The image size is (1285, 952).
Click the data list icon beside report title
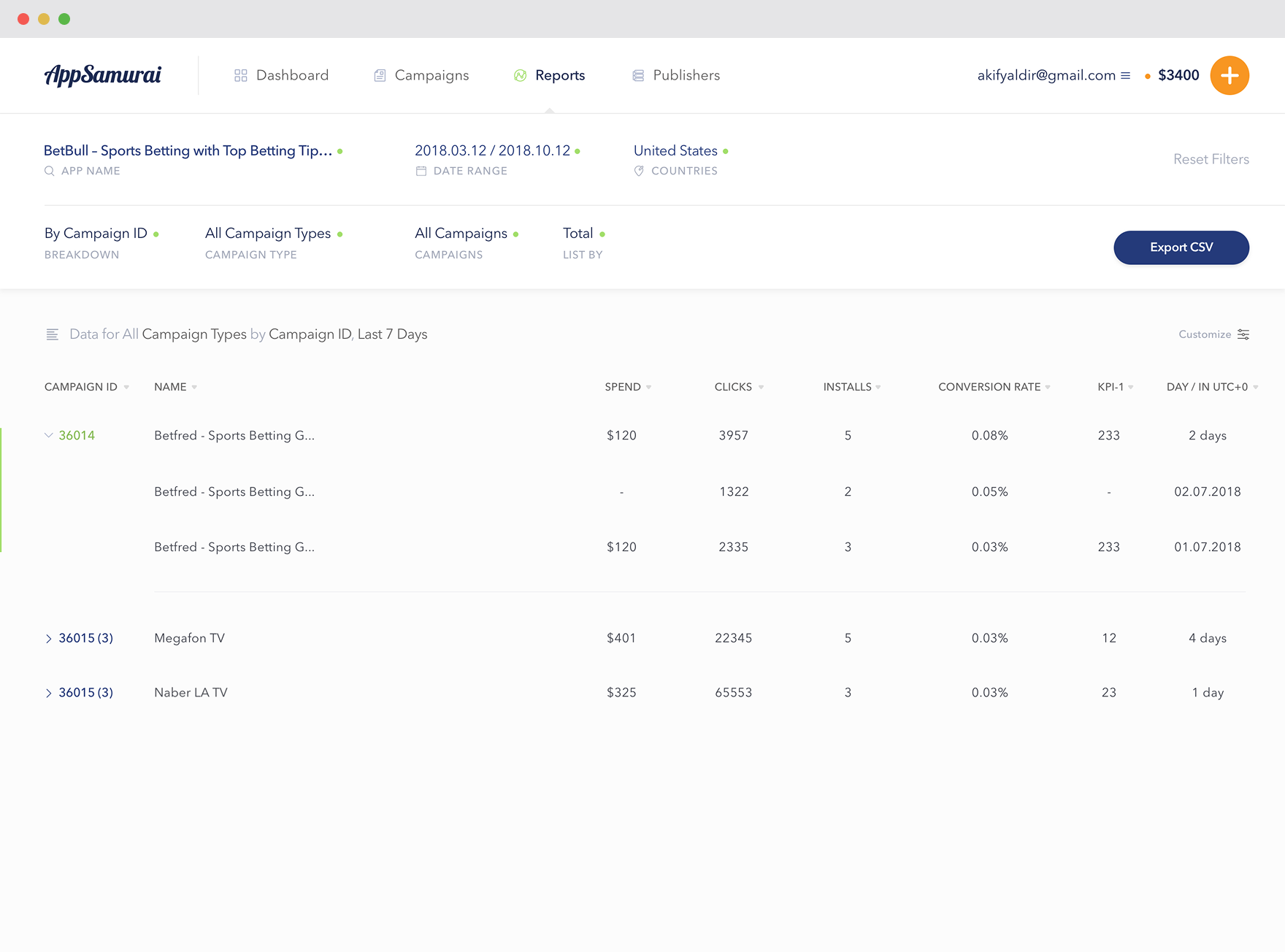(53, 334)
